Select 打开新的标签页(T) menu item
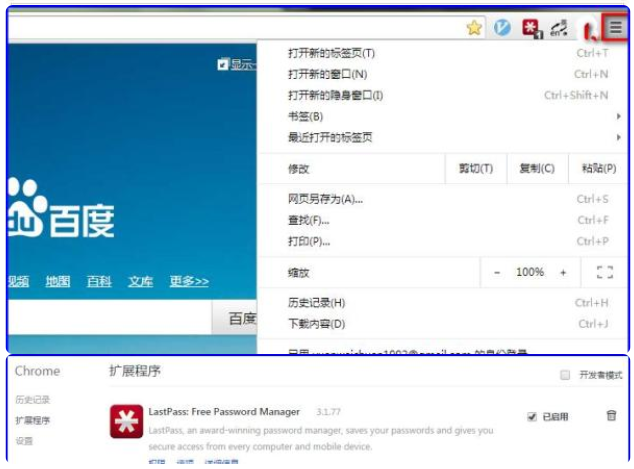 click(x=444, y=53)
